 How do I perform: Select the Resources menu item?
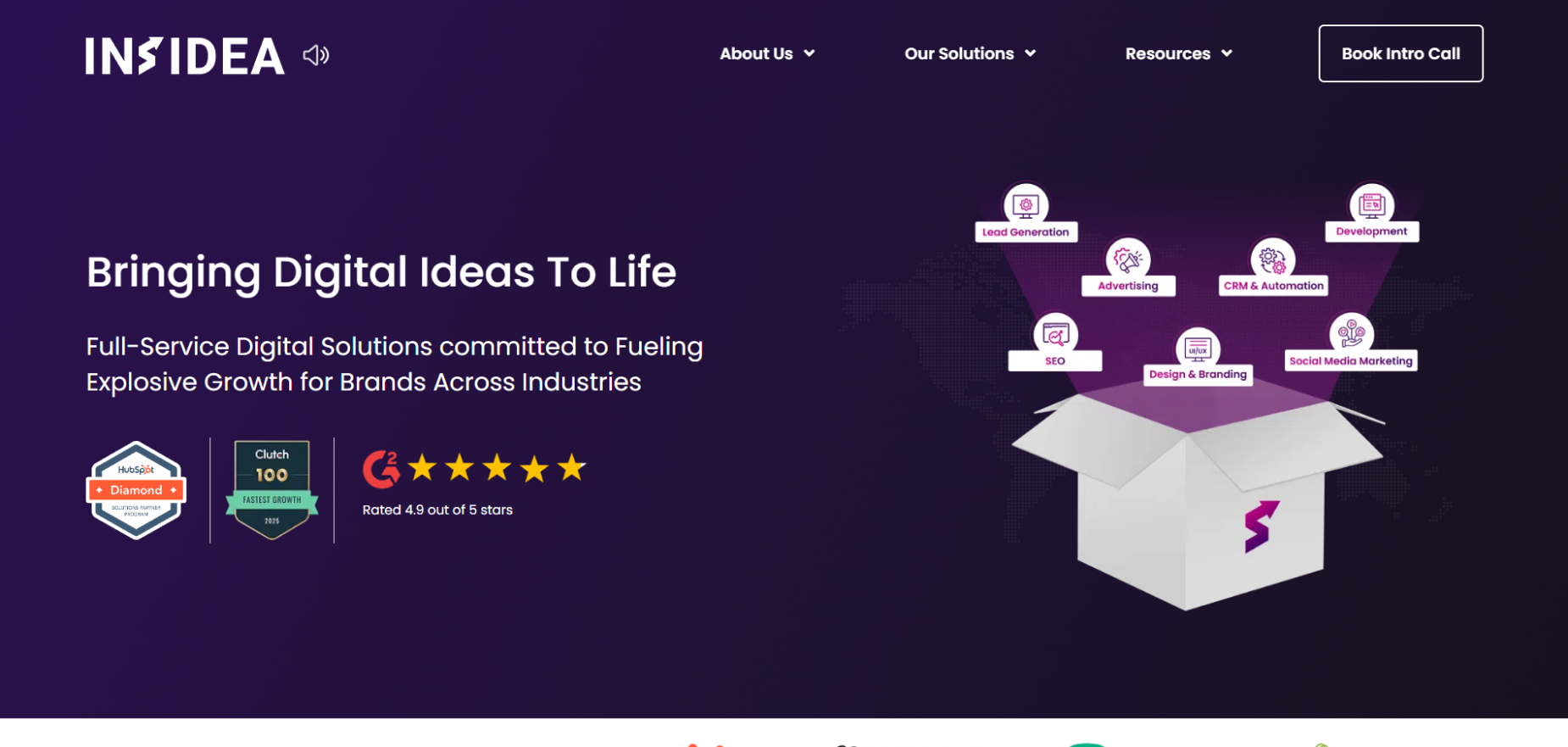pyautogui.click(x=1167, y=53)
